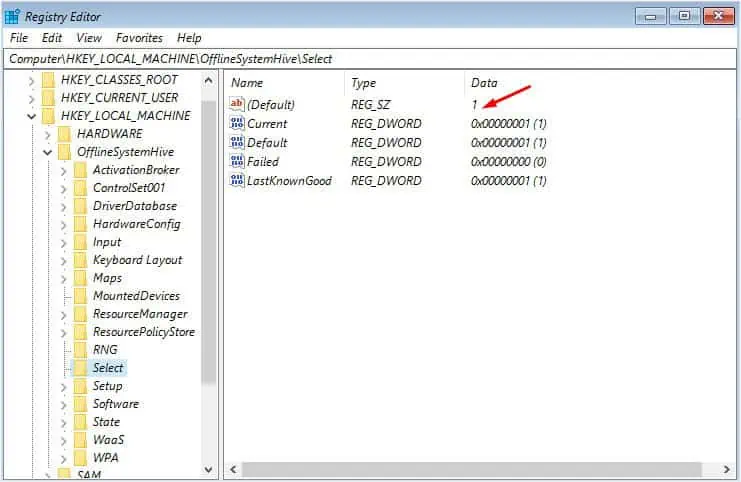Click the Failed data 0x00000000 (0)
Viewport: 741px width, 482px height.
[508, 162]
